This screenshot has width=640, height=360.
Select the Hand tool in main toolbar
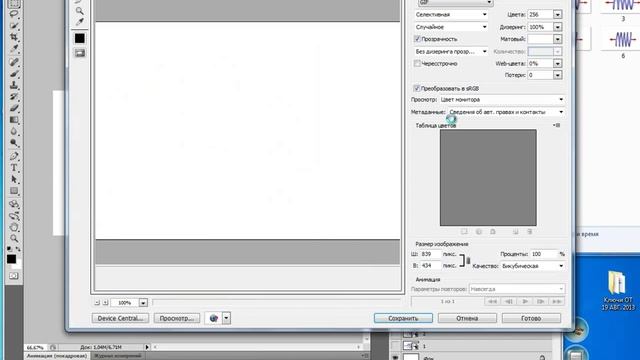(x=14, y=227)
